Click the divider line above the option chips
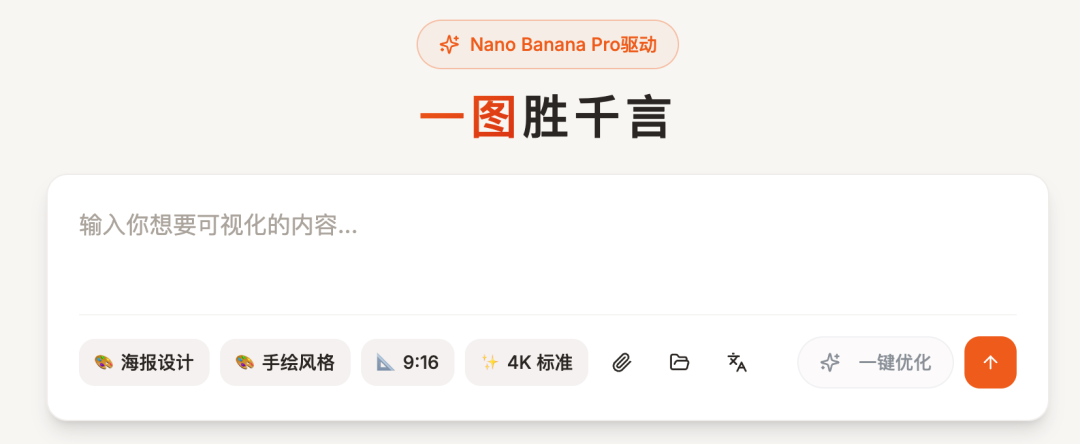The width and height of the screenshot is (1080, 444). (x=548, y=315)
